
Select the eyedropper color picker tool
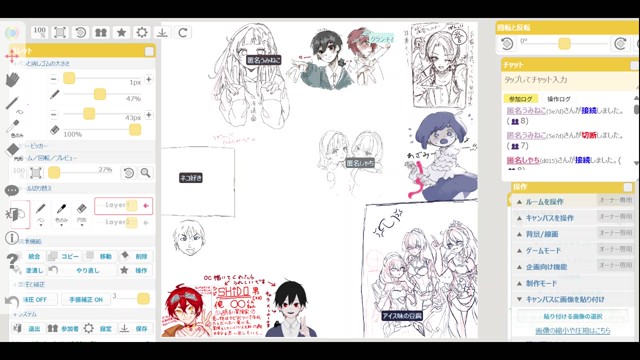13,127
